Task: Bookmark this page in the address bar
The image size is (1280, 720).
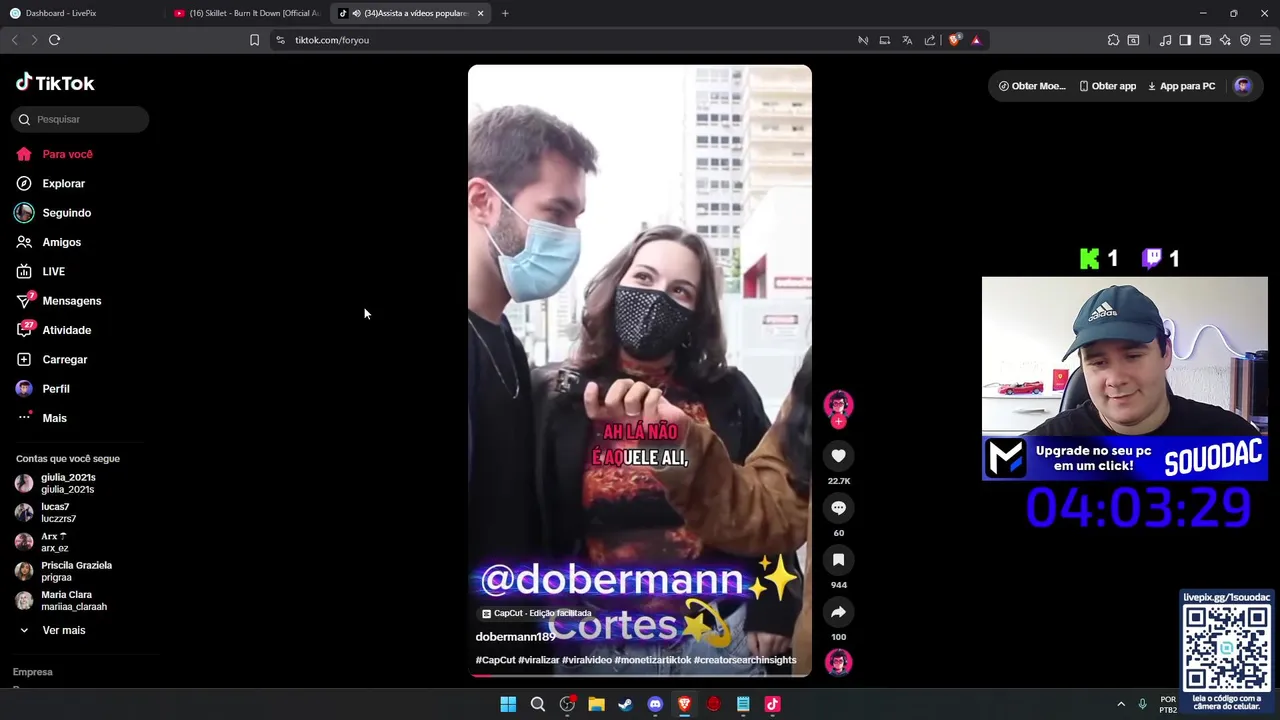Action: (x=254, y=40)
